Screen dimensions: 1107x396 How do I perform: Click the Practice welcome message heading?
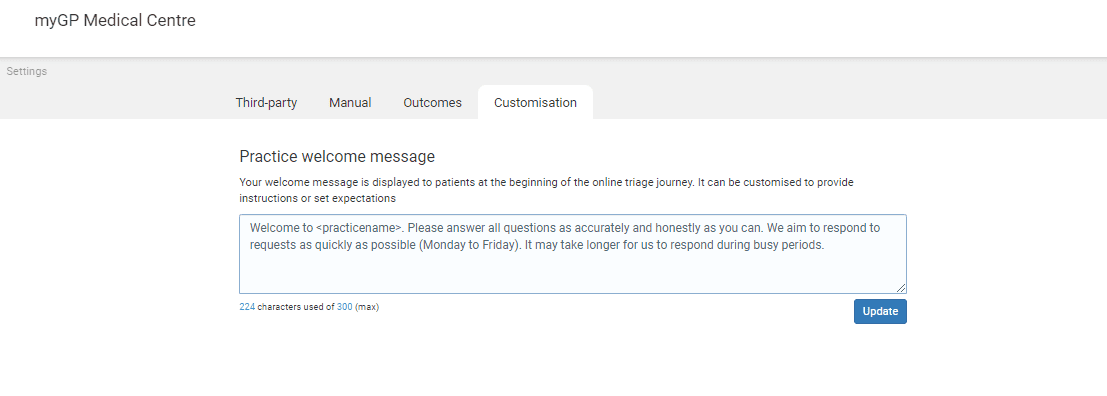point(337,156)
